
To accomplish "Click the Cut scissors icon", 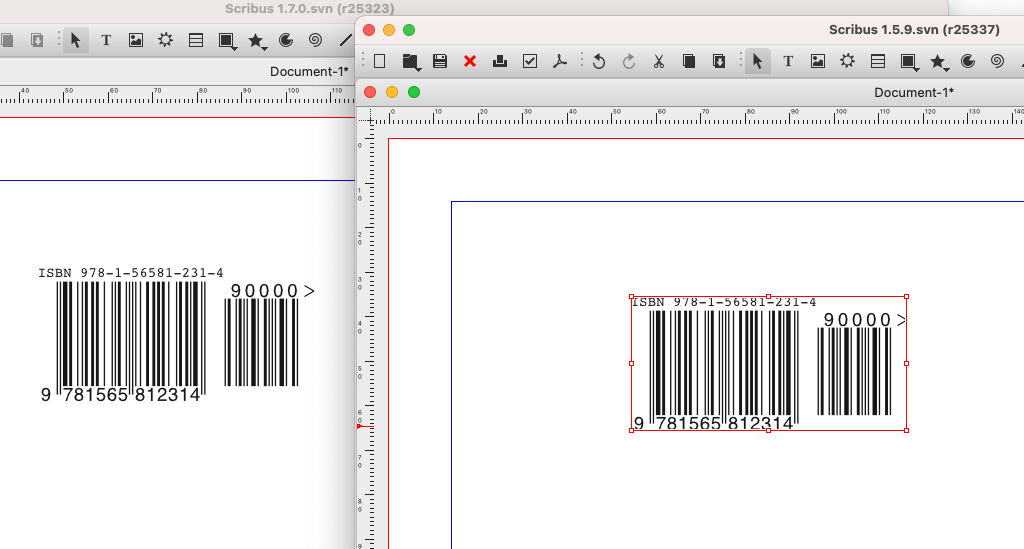I will tap(659, 61).
